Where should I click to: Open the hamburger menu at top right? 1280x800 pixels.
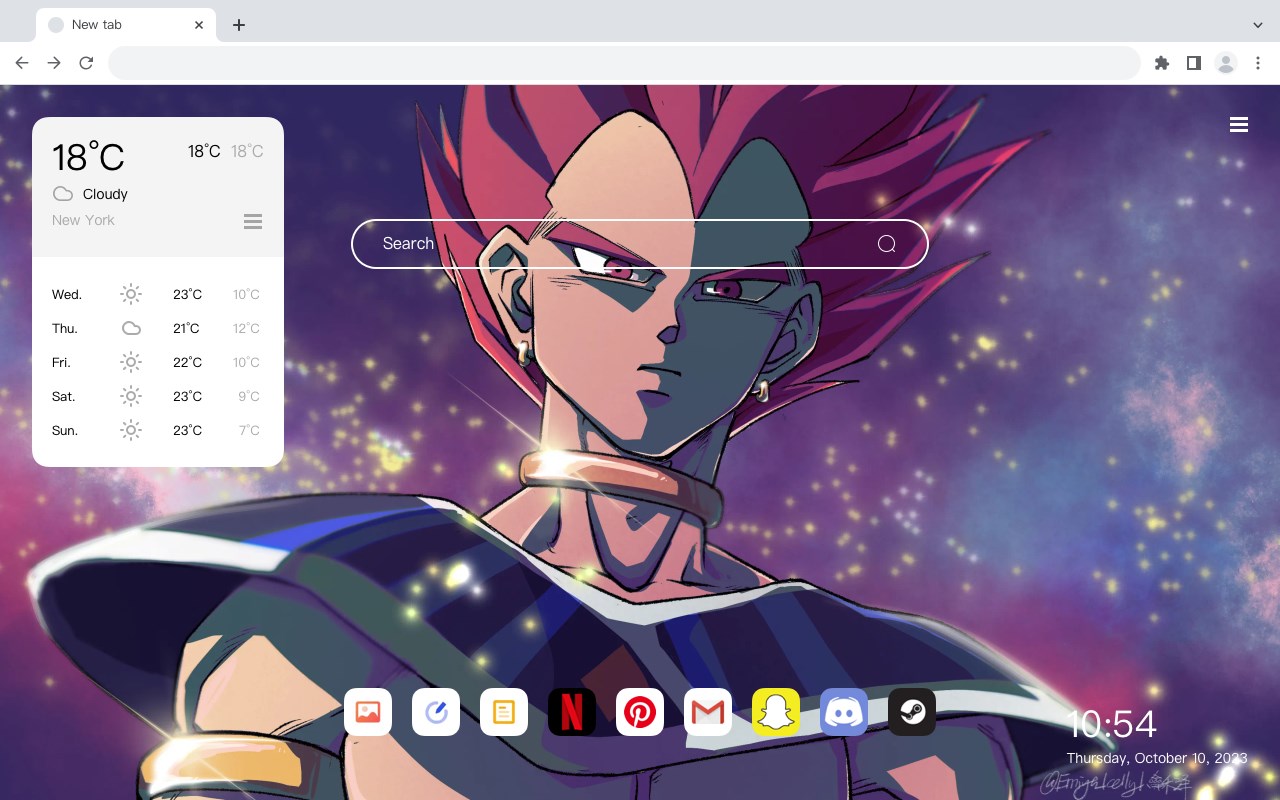coord(1239,125)
